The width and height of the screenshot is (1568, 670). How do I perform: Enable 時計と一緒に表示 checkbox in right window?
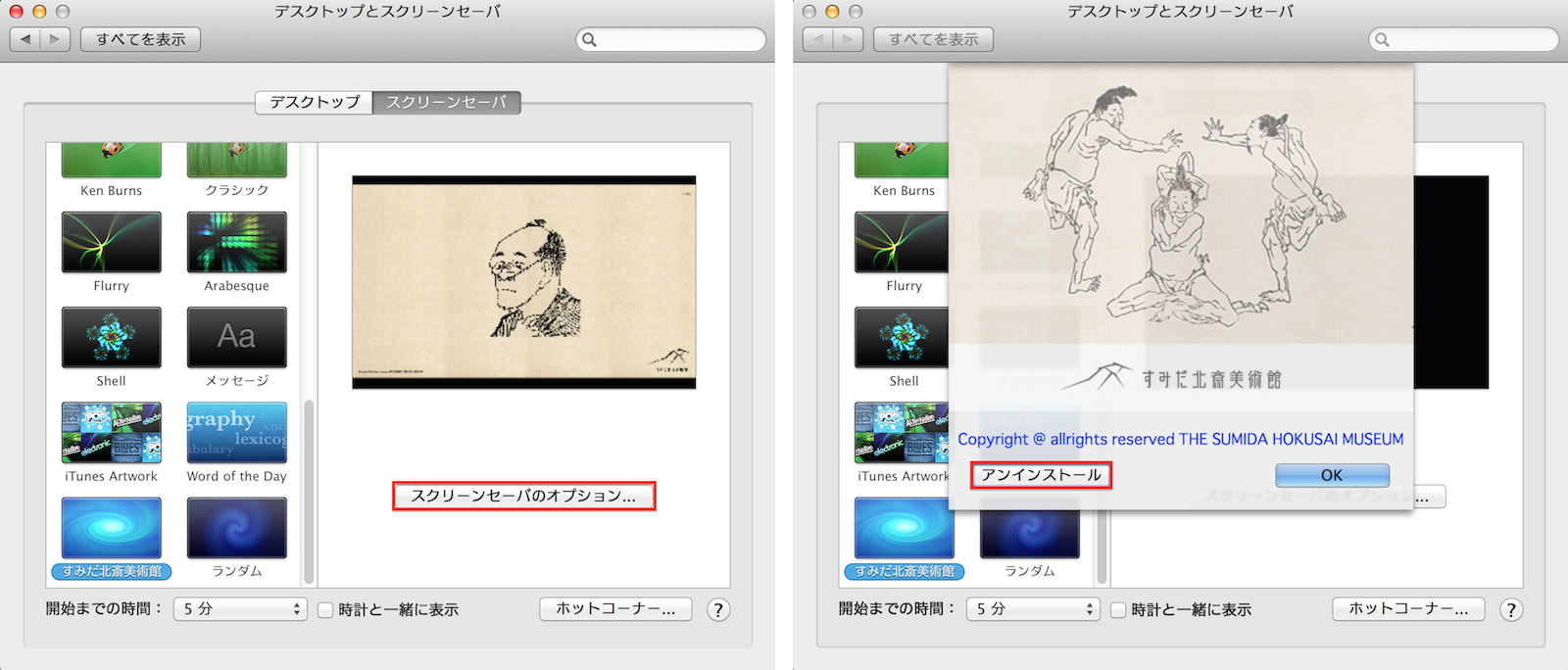pyautogui.click(x=1119, y=610)
